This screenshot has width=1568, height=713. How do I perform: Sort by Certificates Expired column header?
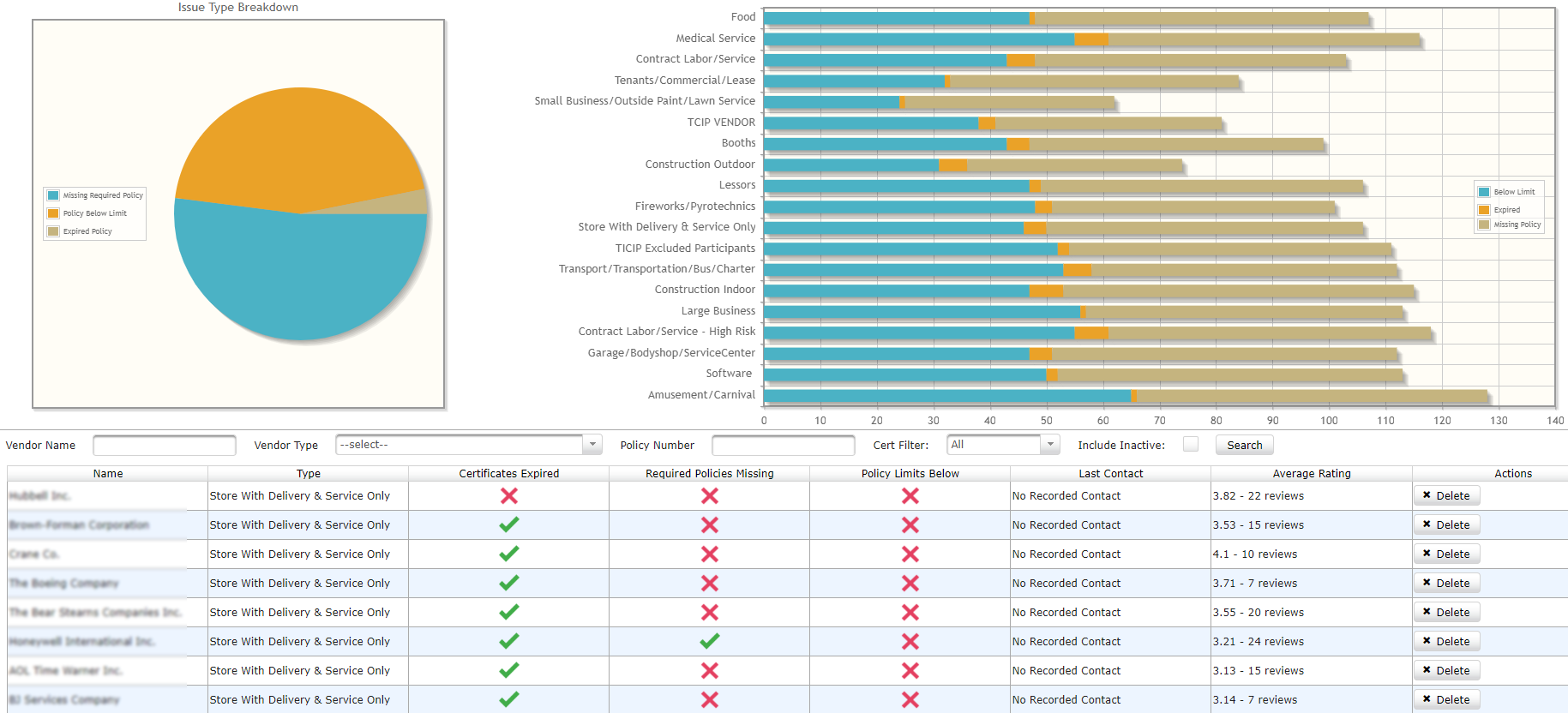click(508, 474)
